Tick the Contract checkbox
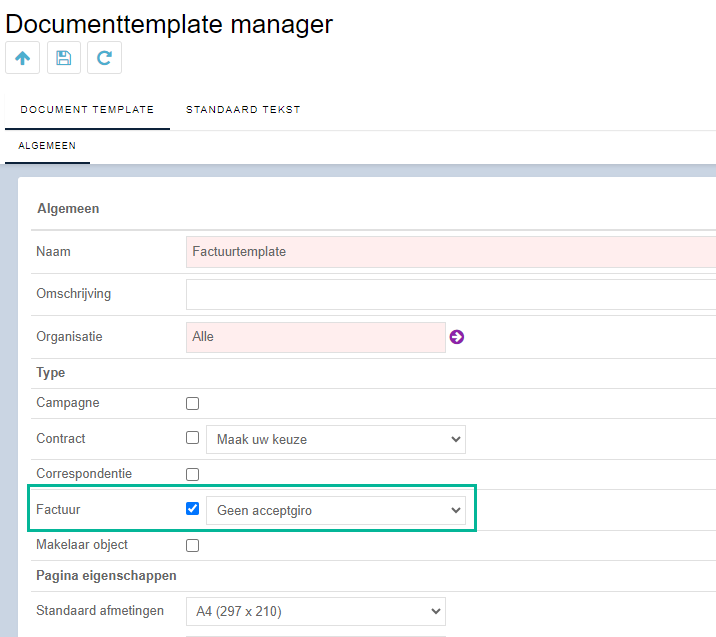 pos(193,438)
